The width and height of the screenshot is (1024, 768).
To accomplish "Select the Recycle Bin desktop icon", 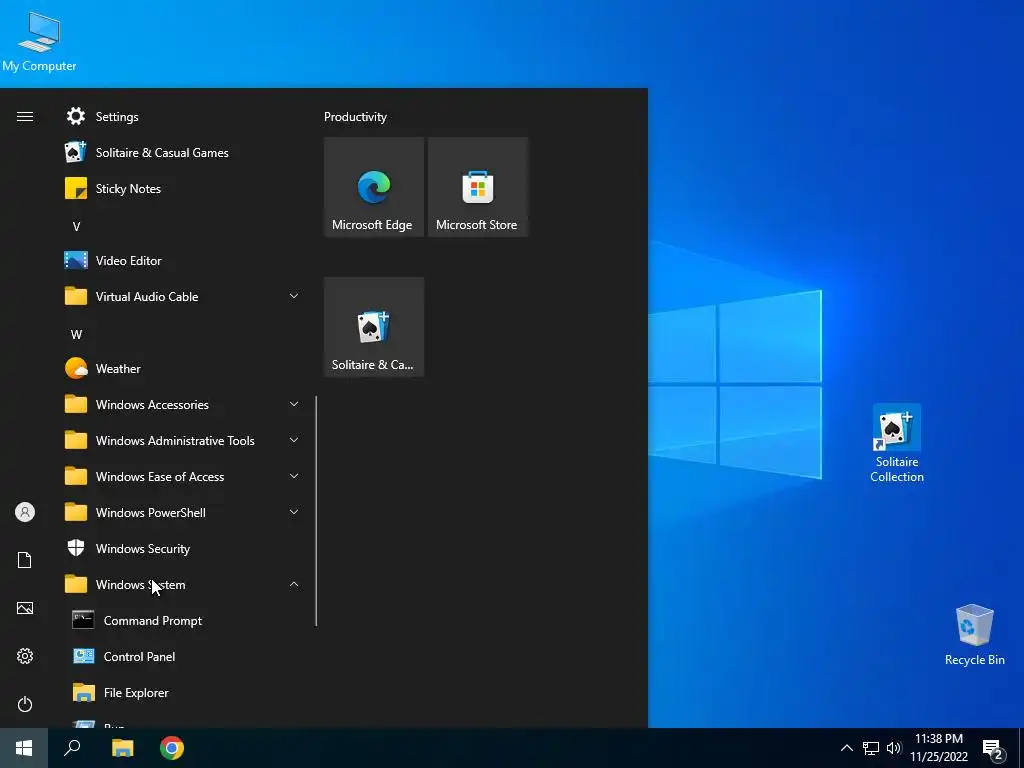I will point(974,635).
